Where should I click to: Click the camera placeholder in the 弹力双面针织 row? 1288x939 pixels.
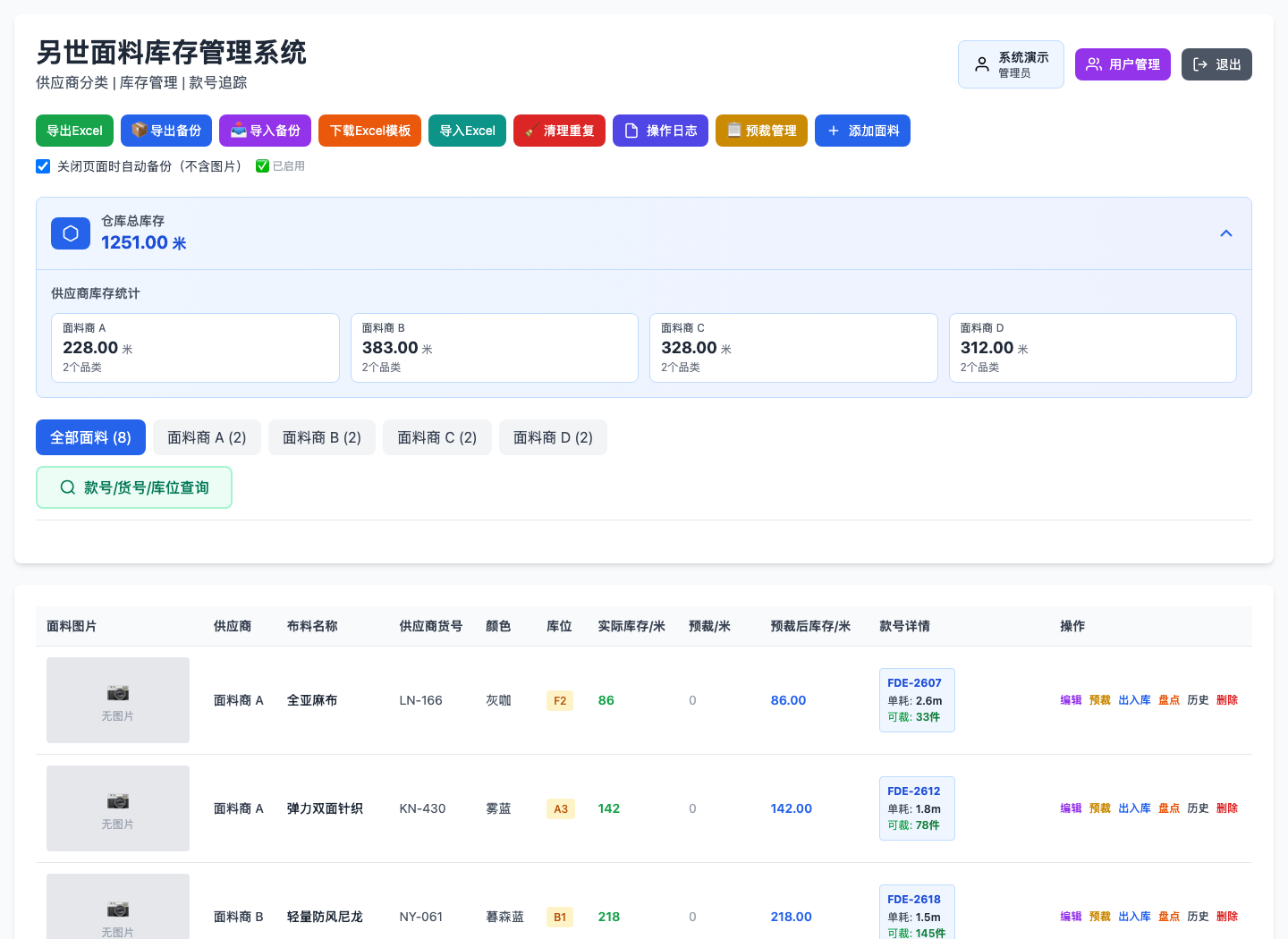coord(118,808)
